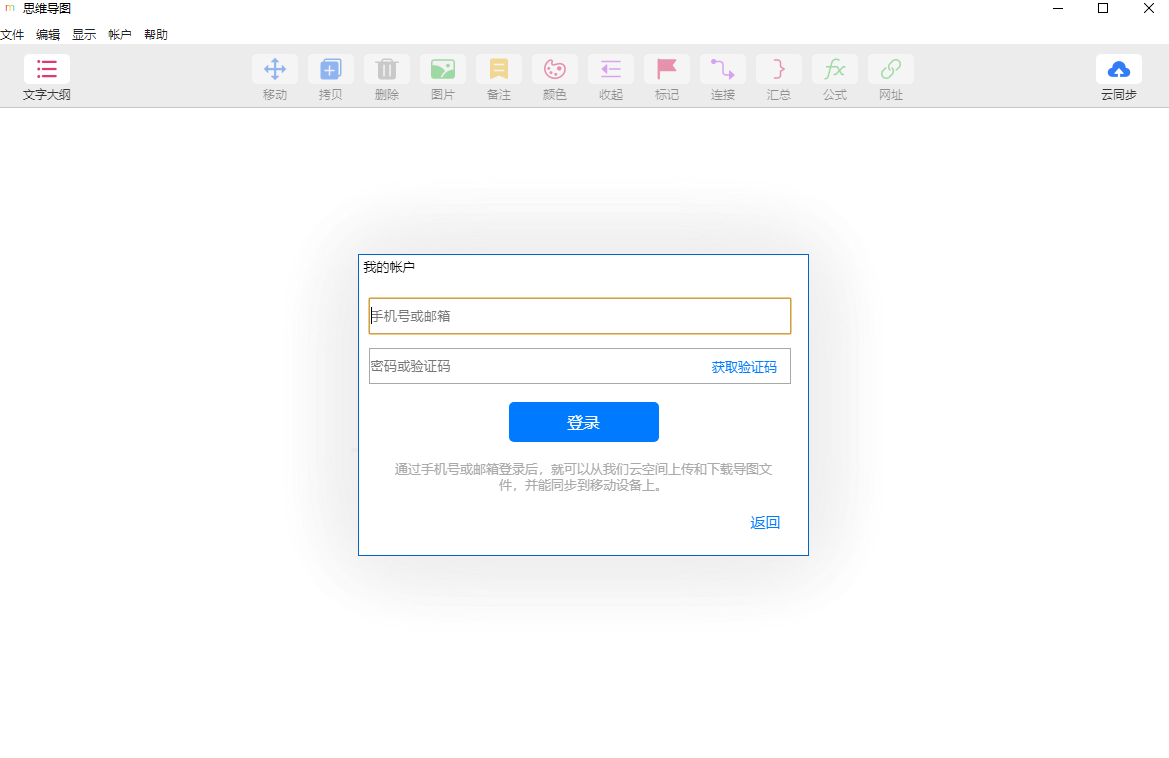Open the 显示 menu
This screenshot has width=1169, height=758.
[83, 33]
